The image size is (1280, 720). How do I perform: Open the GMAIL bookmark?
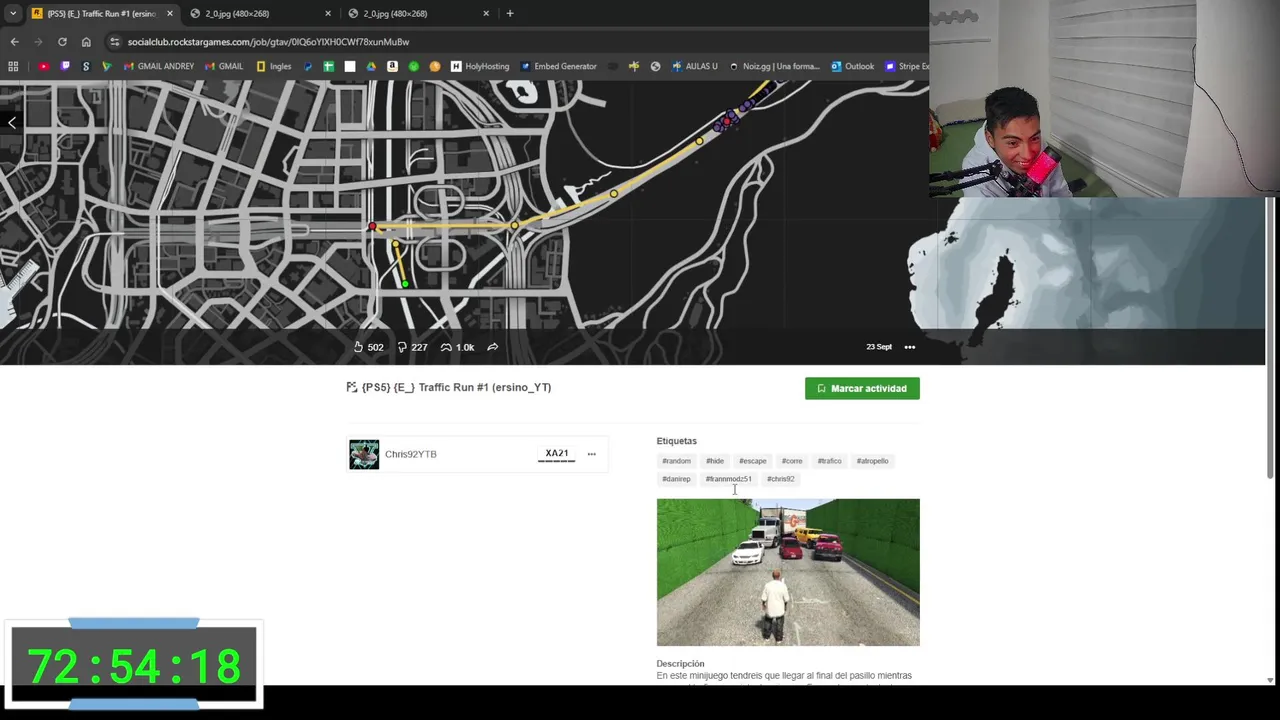(224, 66)
